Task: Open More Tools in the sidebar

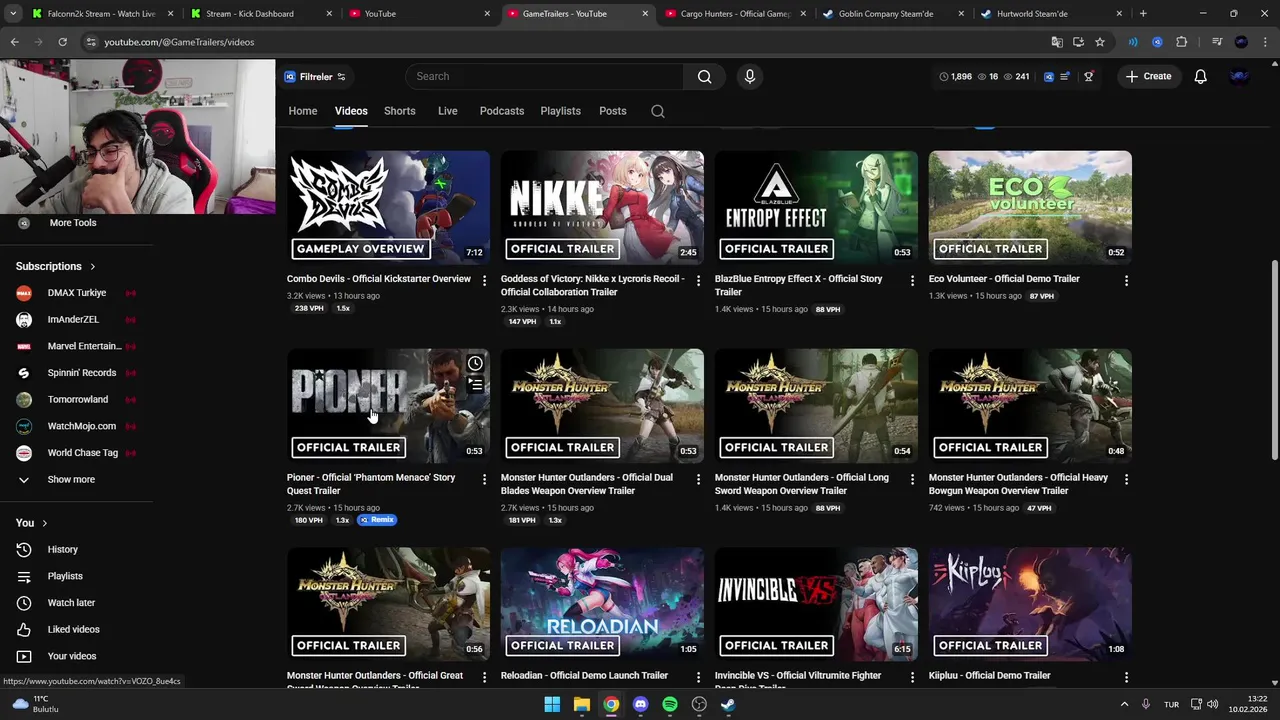Action: click(73, 223)
